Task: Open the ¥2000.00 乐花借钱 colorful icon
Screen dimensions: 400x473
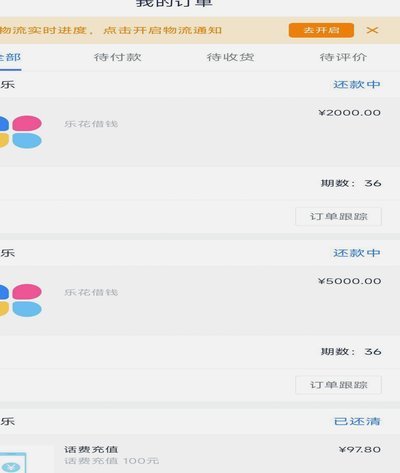Action: 21,132
